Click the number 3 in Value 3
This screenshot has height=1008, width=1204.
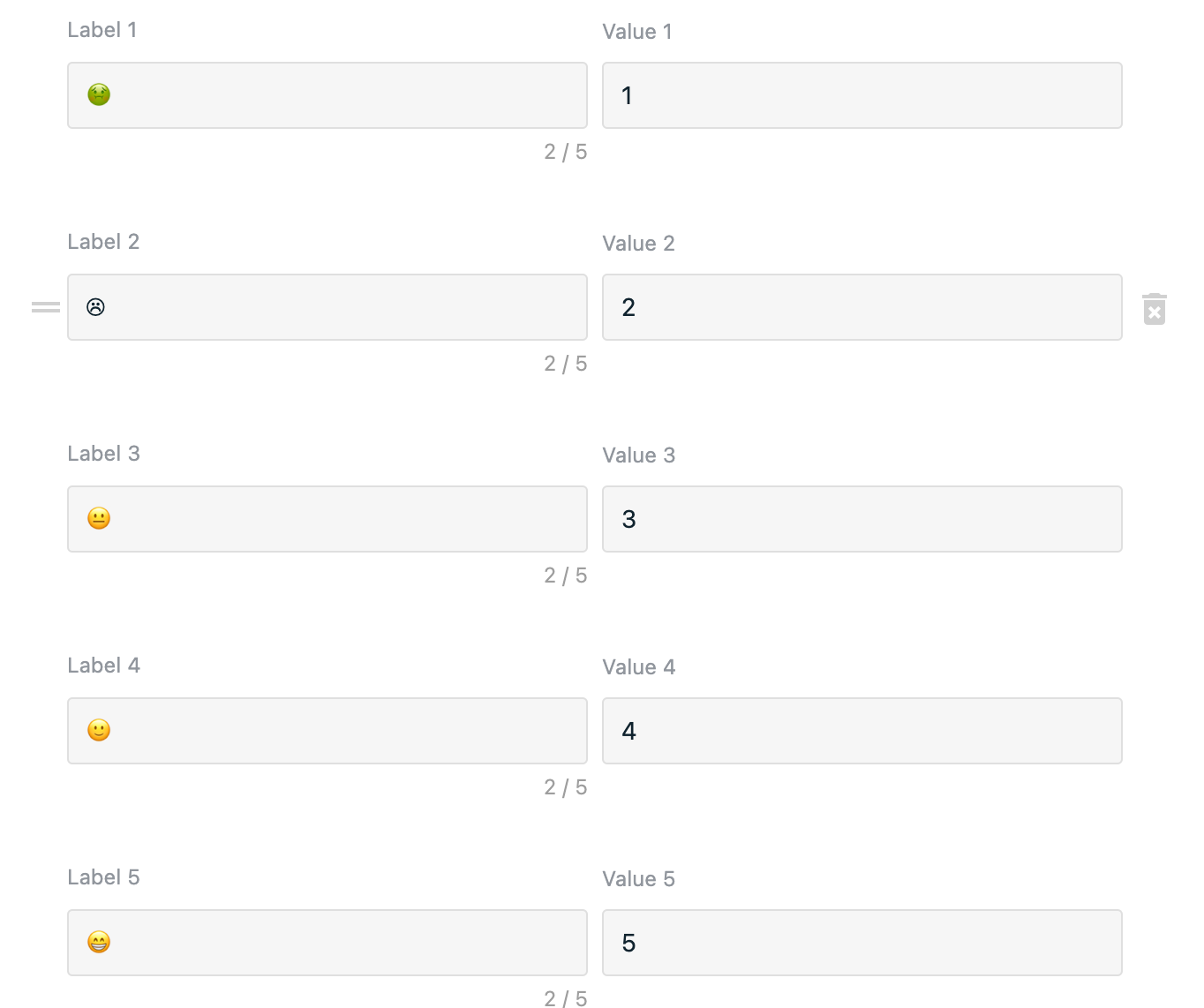(628, 519)
